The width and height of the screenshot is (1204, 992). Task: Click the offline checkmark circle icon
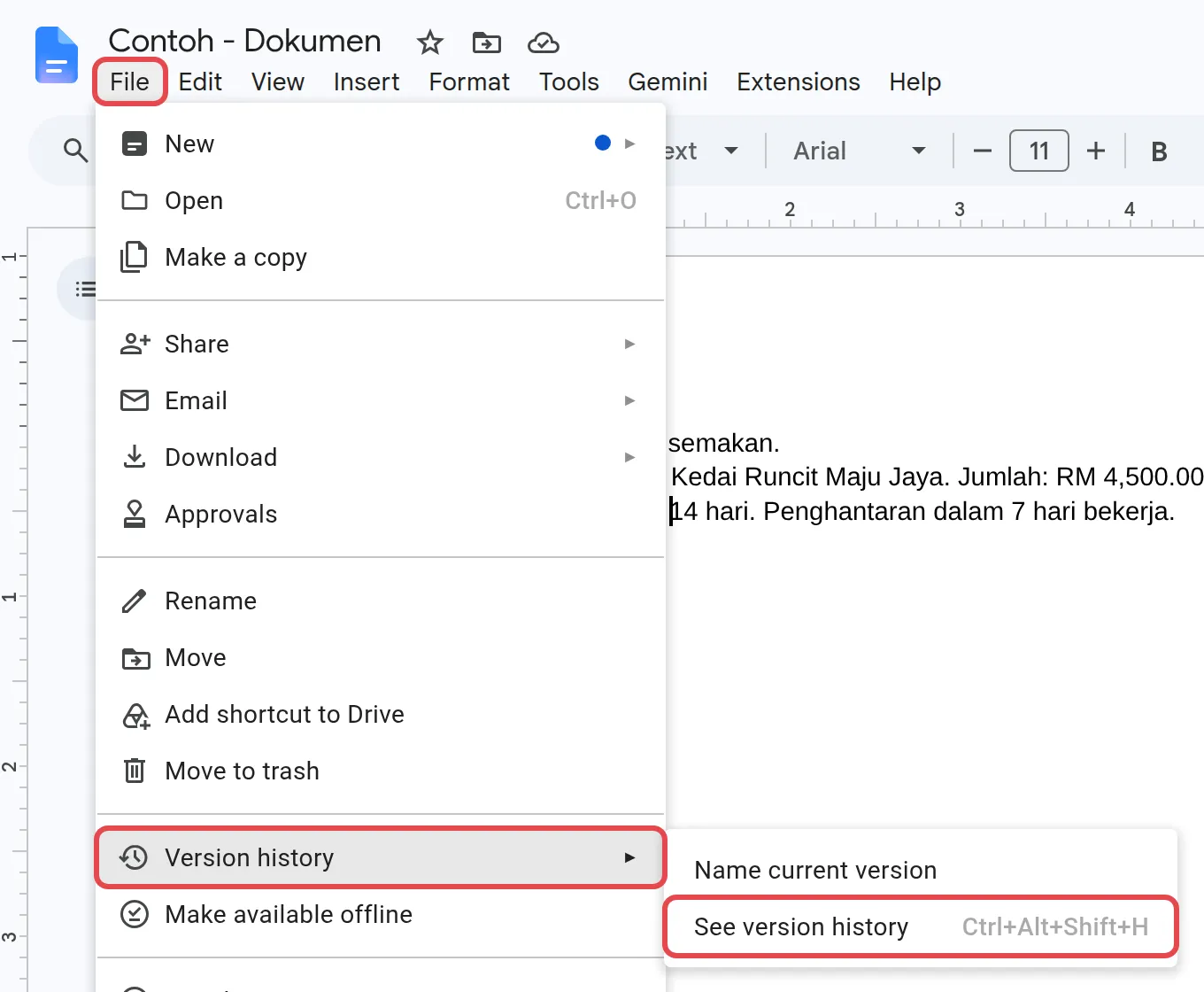tap(135, 914)
